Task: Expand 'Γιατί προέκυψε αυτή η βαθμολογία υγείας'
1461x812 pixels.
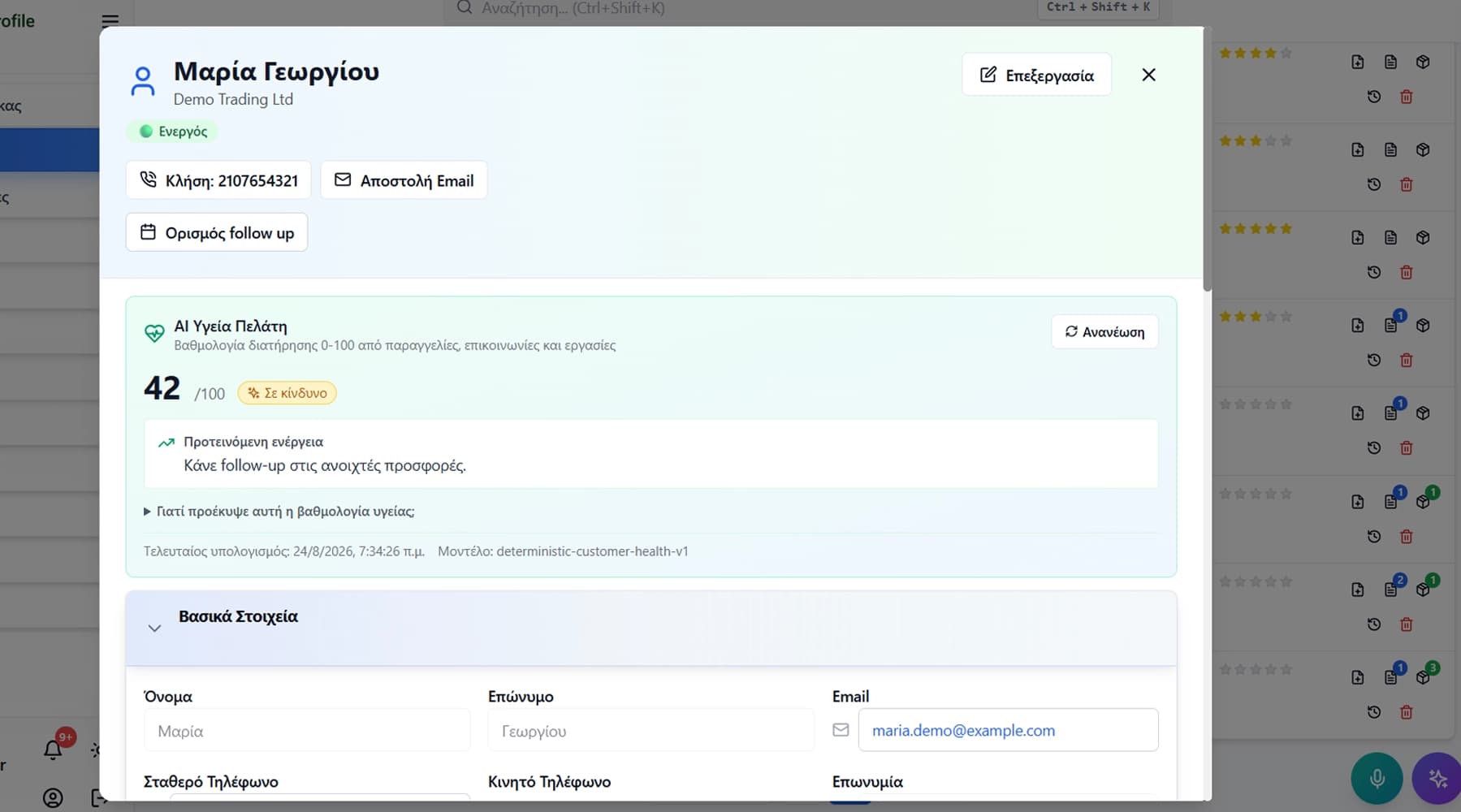Action: point(279,512)
